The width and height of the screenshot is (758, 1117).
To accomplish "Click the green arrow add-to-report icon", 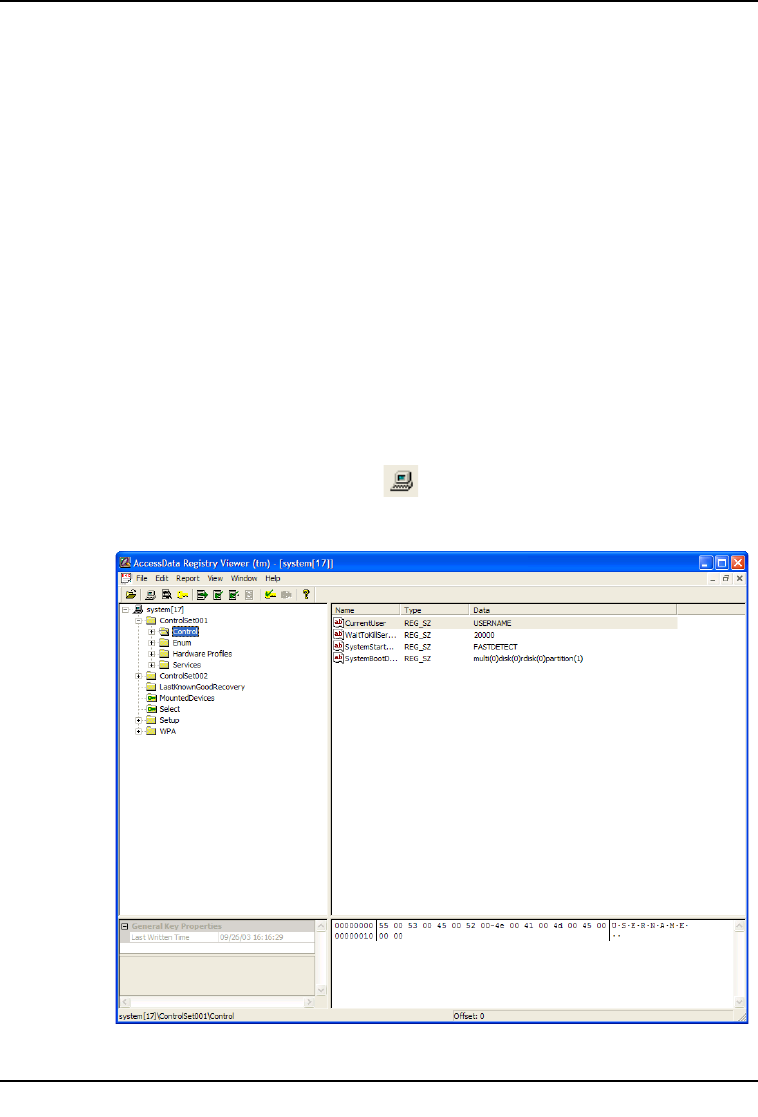I will coord(202,594).
